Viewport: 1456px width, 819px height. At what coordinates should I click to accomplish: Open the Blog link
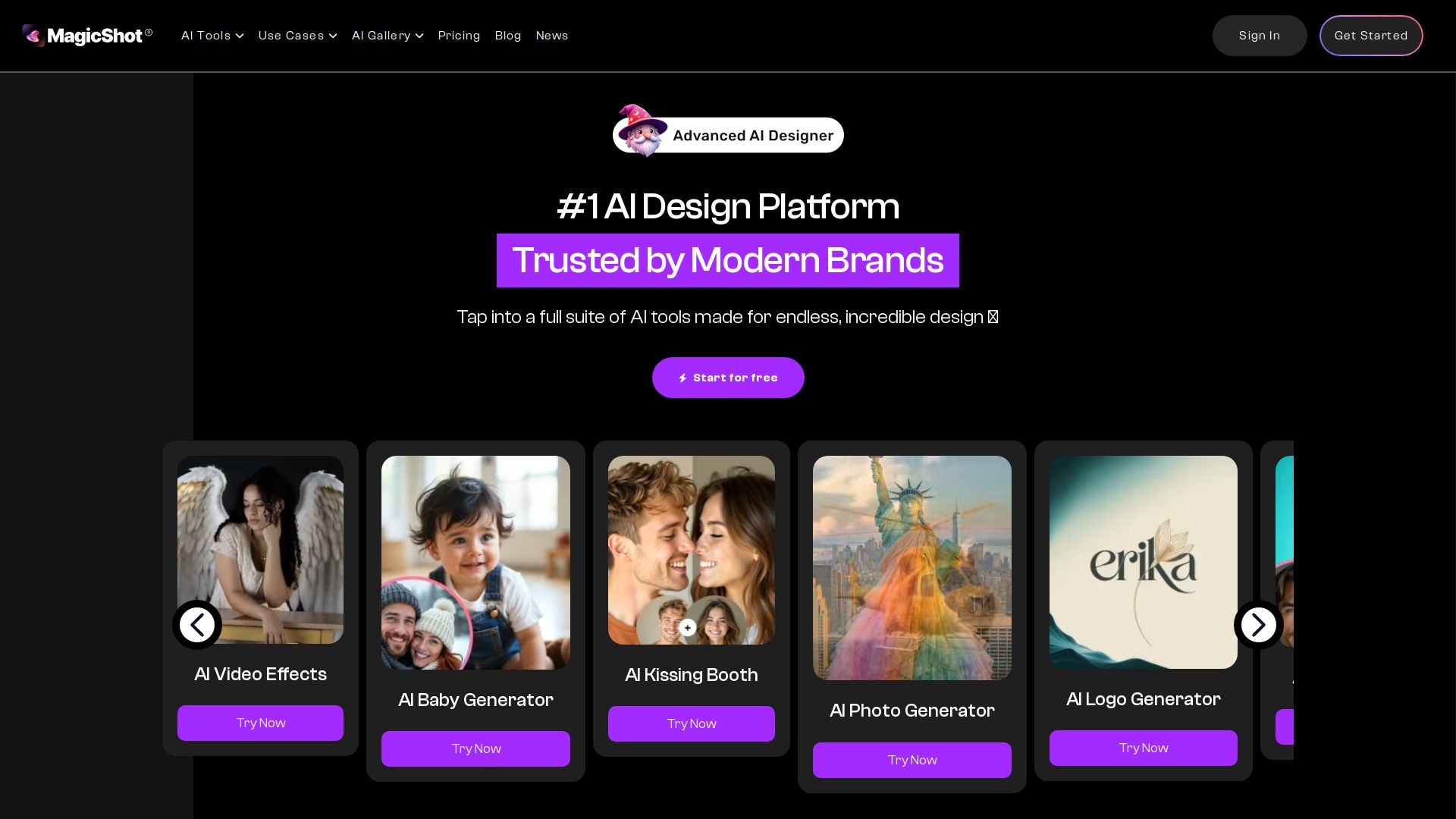508,36
